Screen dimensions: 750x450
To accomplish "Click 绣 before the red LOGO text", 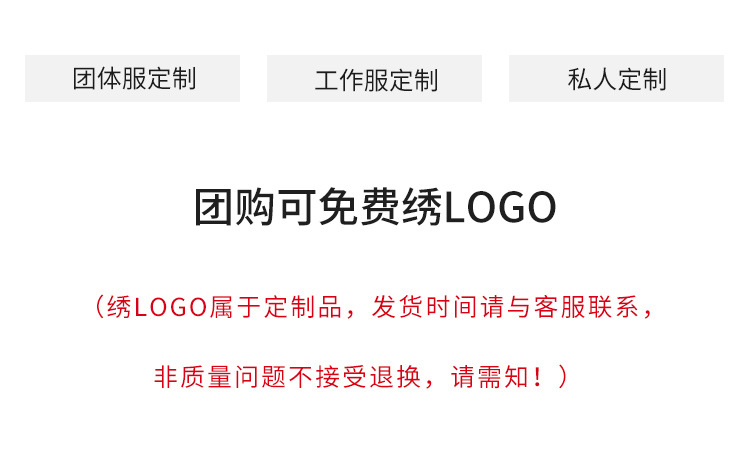I will (x=119, y=307).
